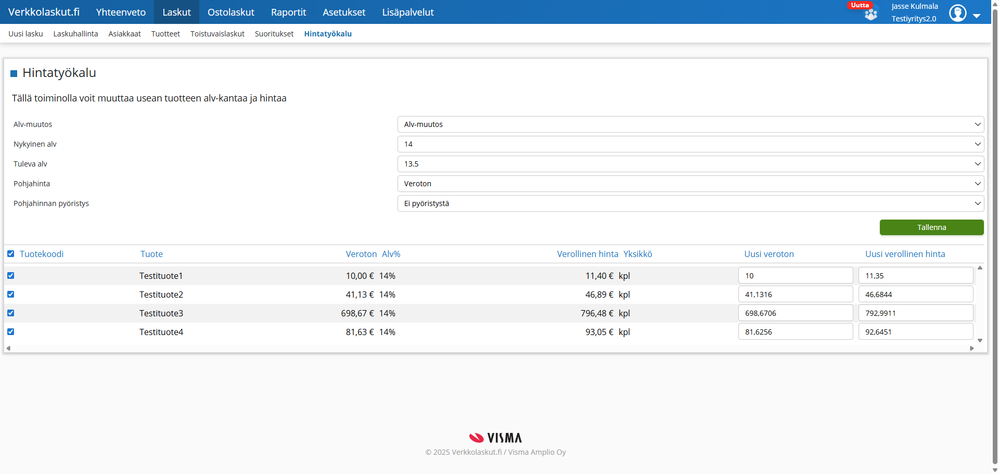This screenshot has height=474, width=999.
Task: Edit Testituote1 new tax-free price field
Action: tap(796, 276)
